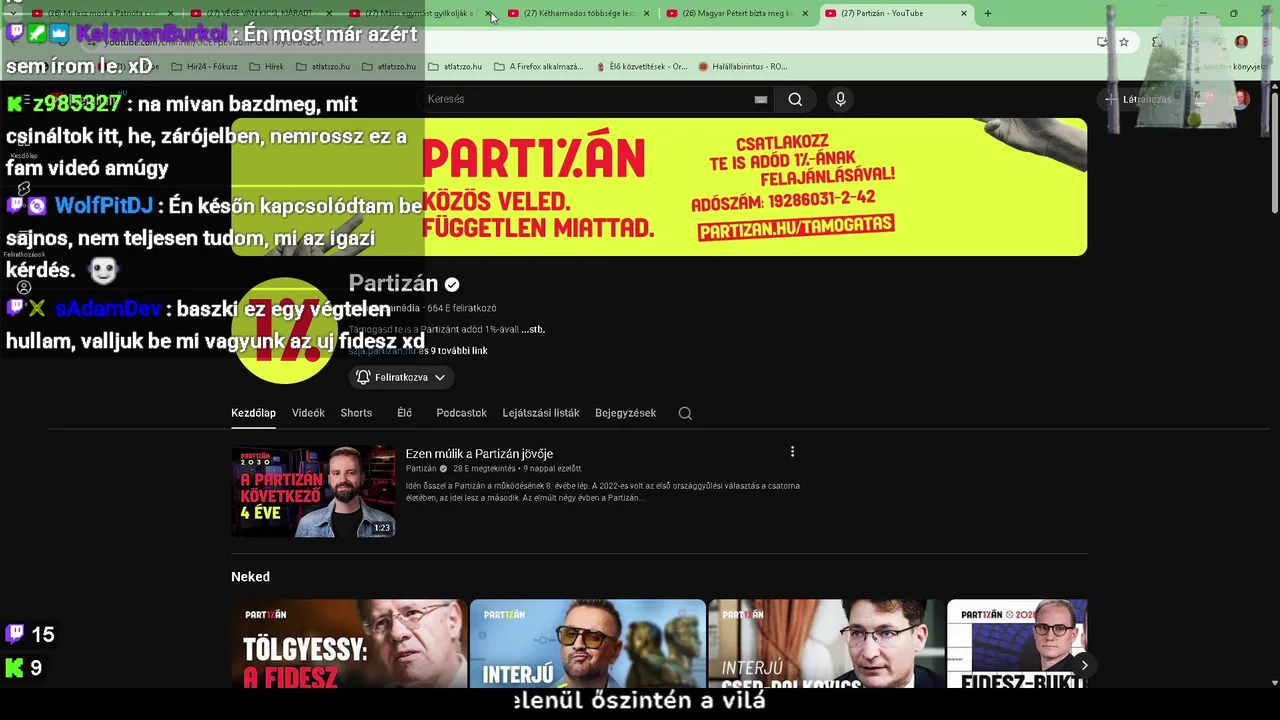
Task: Open the Lejátszási listák tab
Action: 541,413
